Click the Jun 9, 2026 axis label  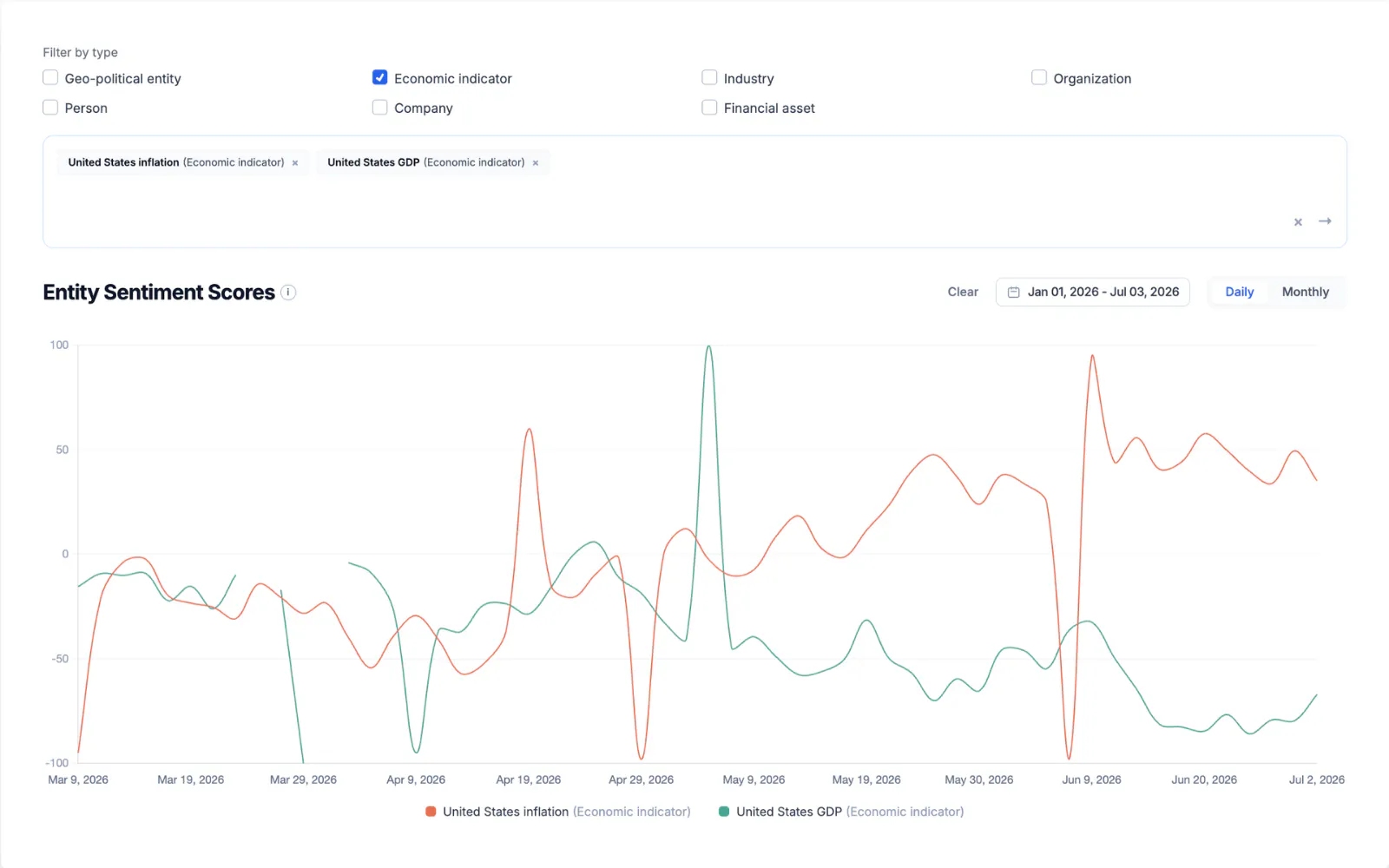(x=1091, y=779)
